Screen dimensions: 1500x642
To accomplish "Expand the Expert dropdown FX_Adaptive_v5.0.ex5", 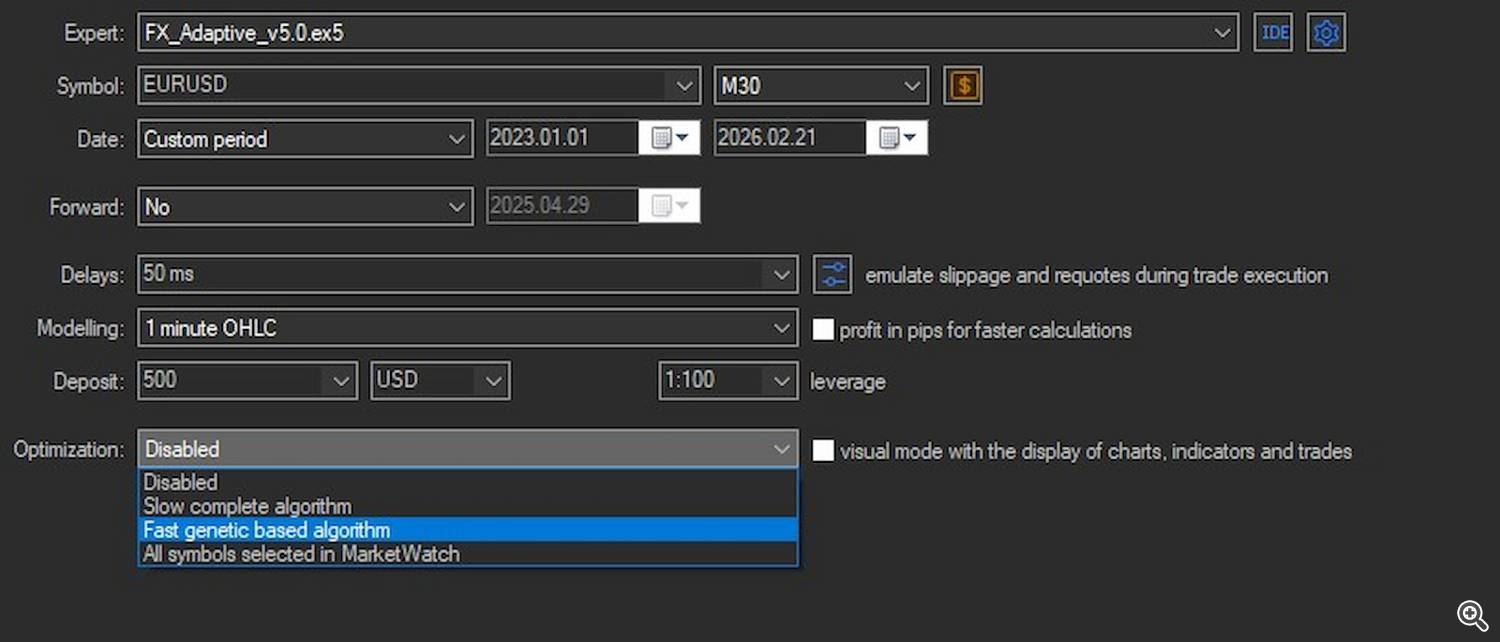I will [x=688, y=32].
